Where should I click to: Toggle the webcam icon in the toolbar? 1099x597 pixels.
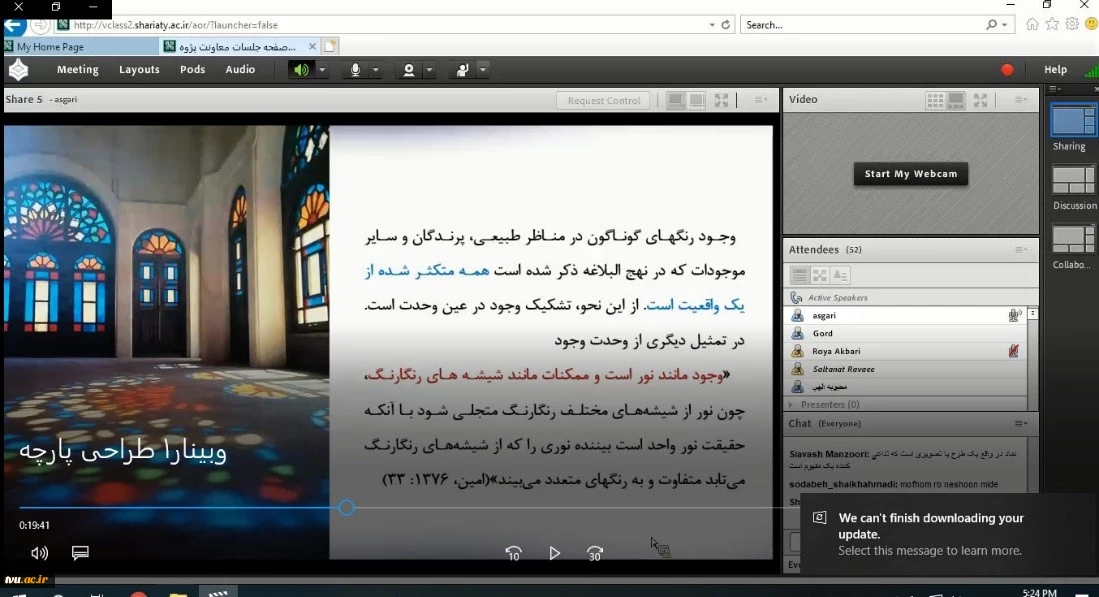[408, 70]
